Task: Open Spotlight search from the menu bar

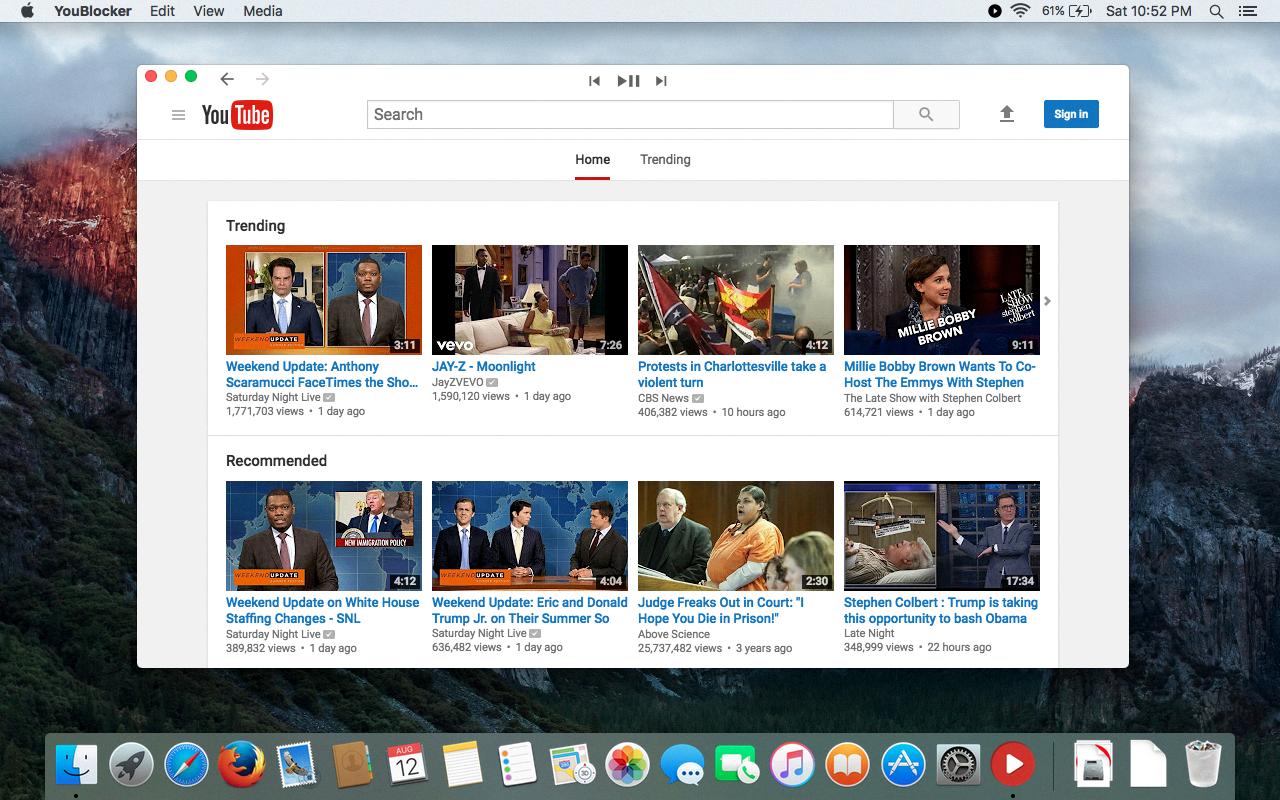Action: (1215, 11)
